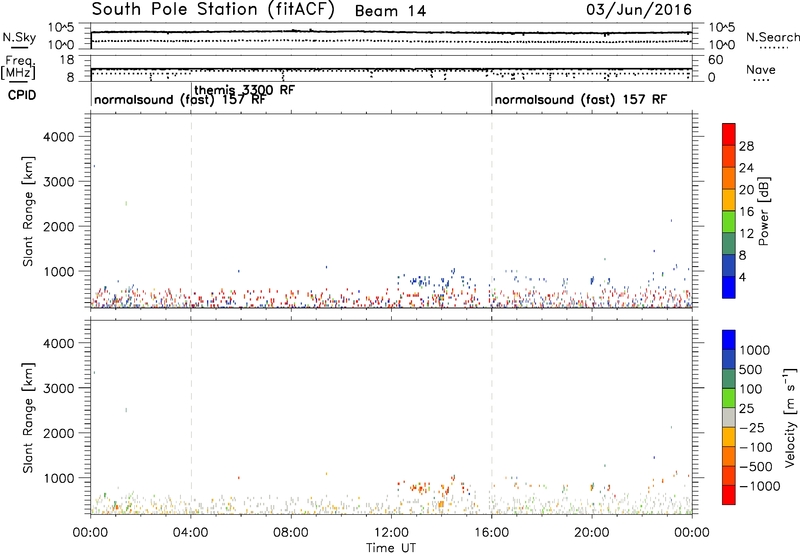Click the date '03/Jun/2016'

[639, 10]
